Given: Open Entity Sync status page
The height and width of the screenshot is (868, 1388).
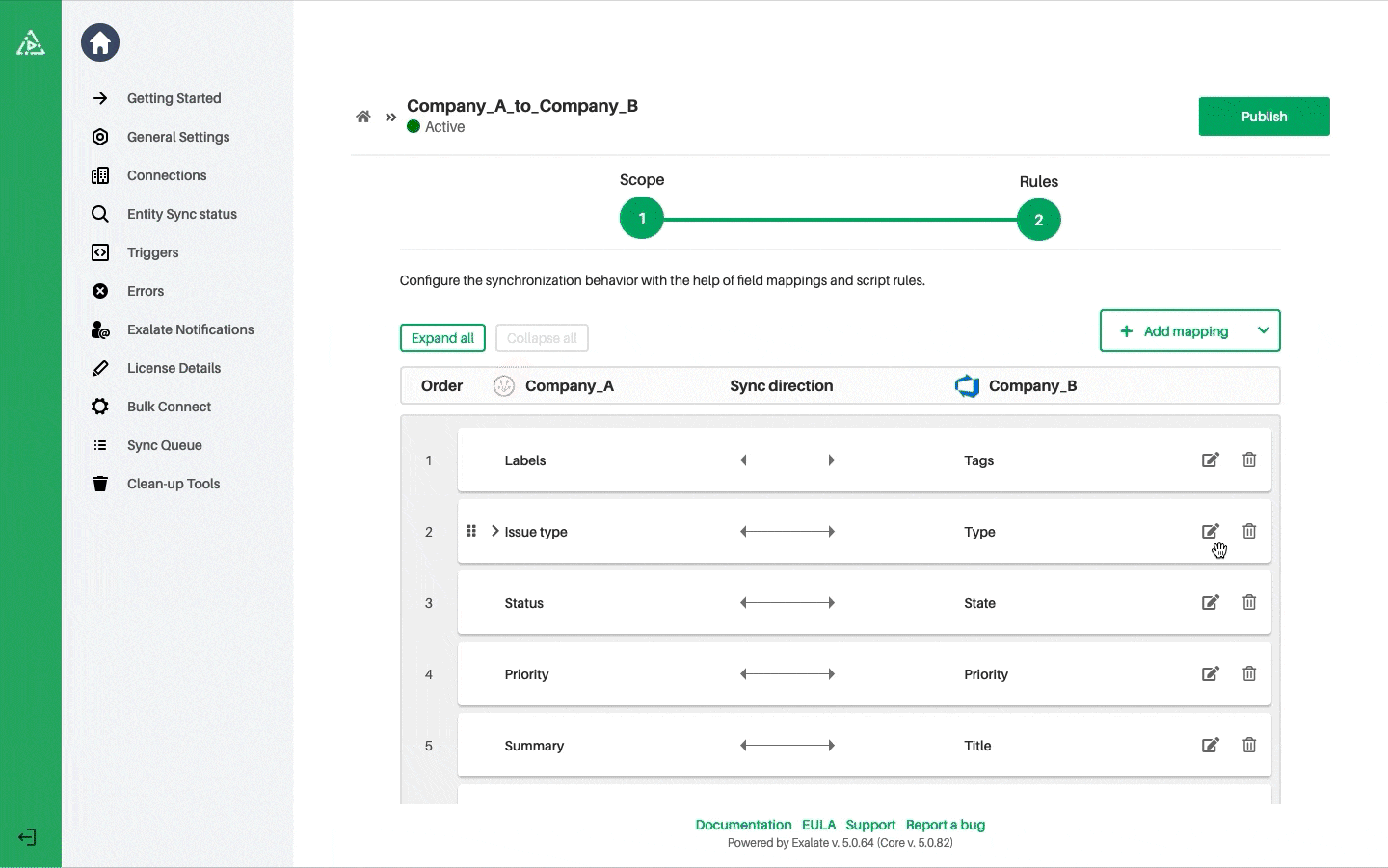Looking at the screenshot, I should point(182,214).
